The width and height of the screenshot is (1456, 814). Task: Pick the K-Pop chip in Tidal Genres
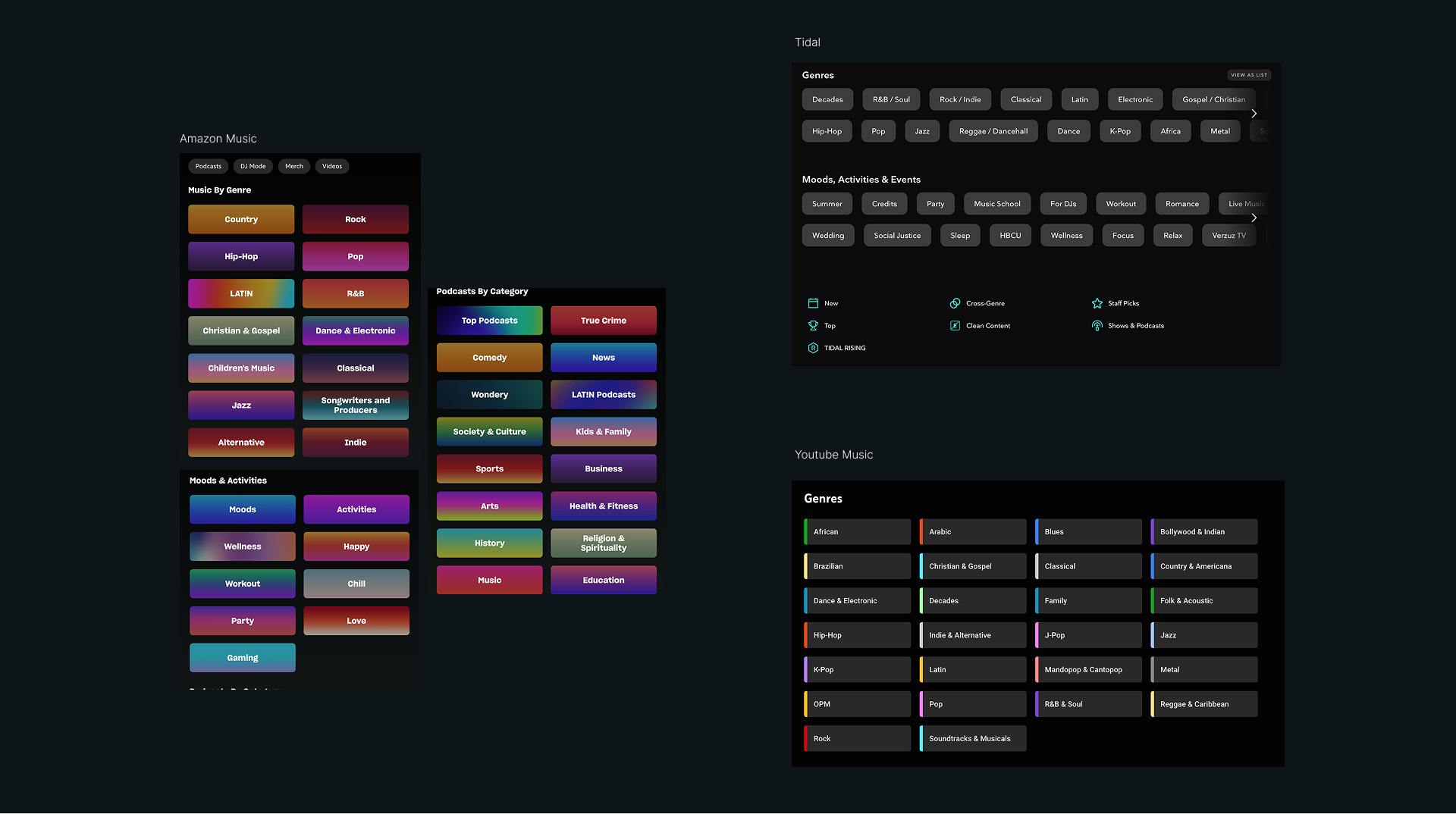1120,131
